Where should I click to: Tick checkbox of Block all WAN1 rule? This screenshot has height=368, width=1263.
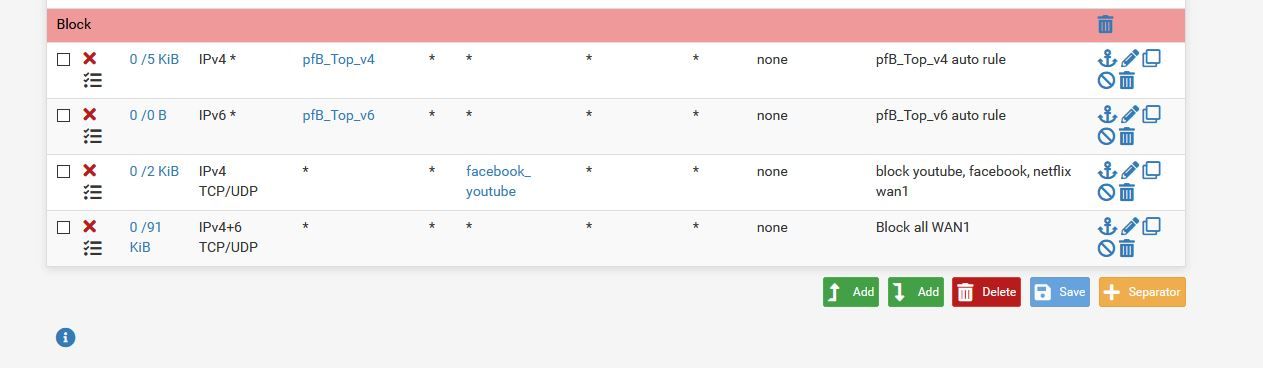[x=63, y=228]
